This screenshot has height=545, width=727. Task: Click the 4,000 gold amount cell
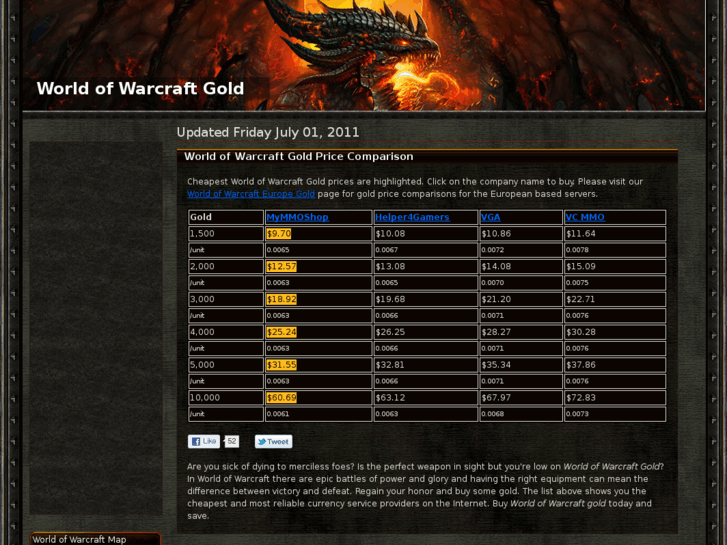click(226, 332)
